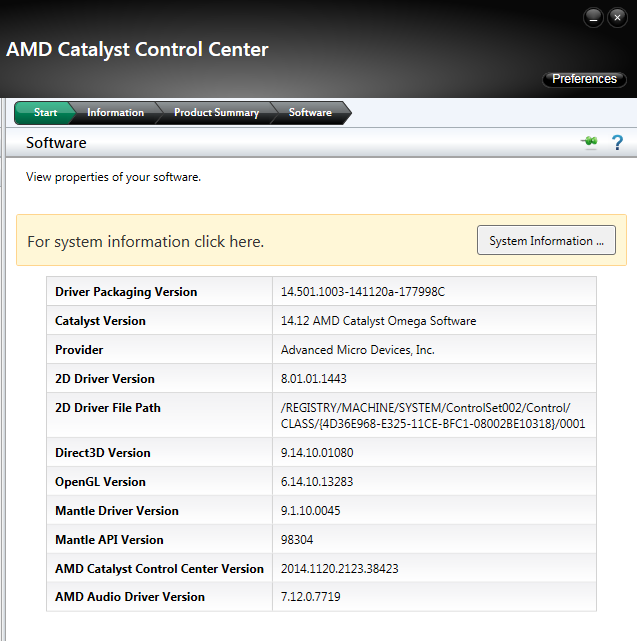Viewport: 637px width, 641px height.
Task: Select the OpenGL Version label
Action: click(100, 482)
